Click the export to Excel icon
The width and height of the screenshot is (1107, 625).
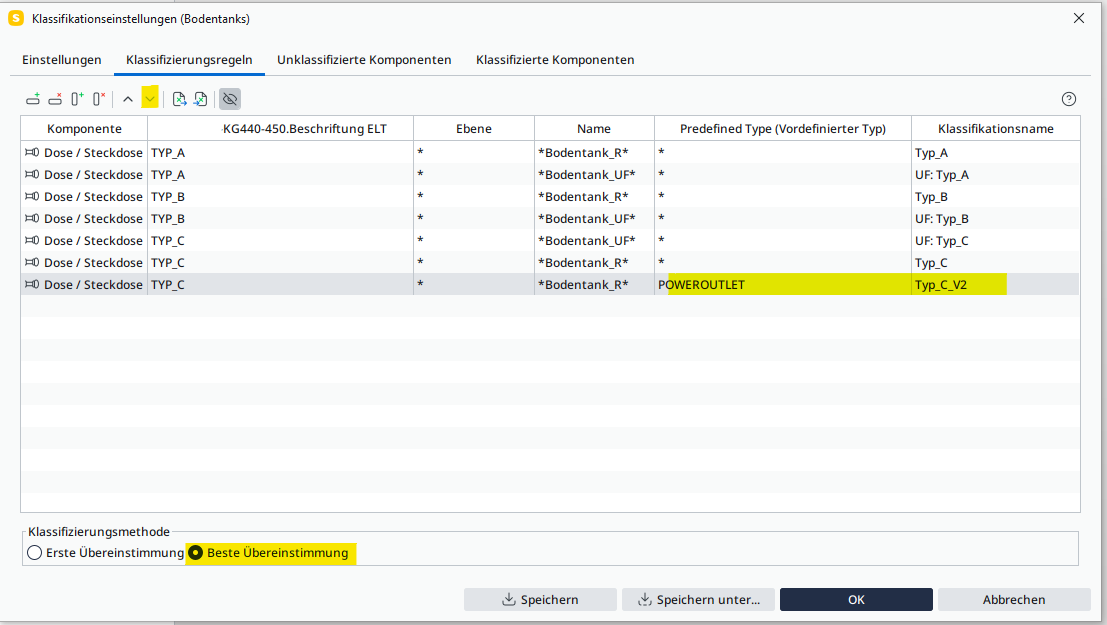179,99
